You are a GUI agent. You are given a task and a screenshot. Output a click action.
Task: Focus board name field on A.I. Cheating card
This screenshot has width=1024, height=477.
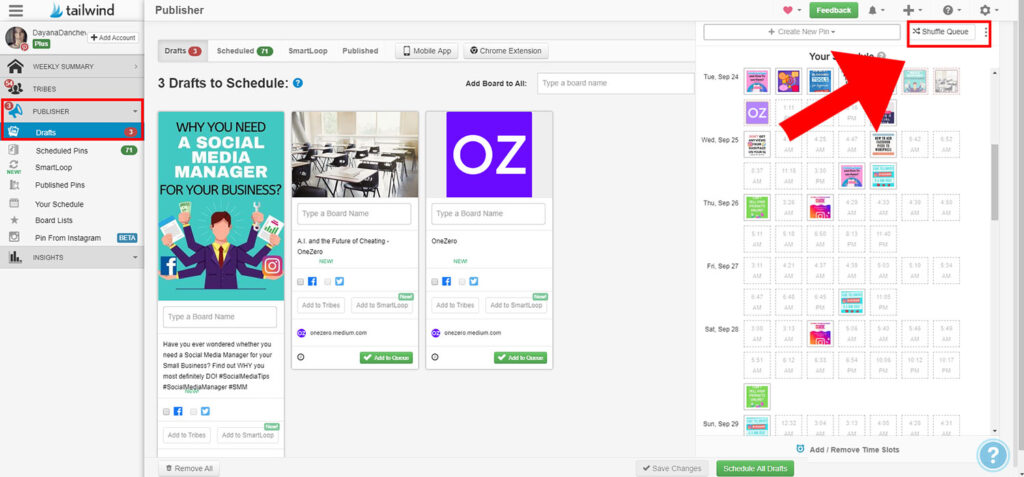pyautogui.click(x=354, y=214)
